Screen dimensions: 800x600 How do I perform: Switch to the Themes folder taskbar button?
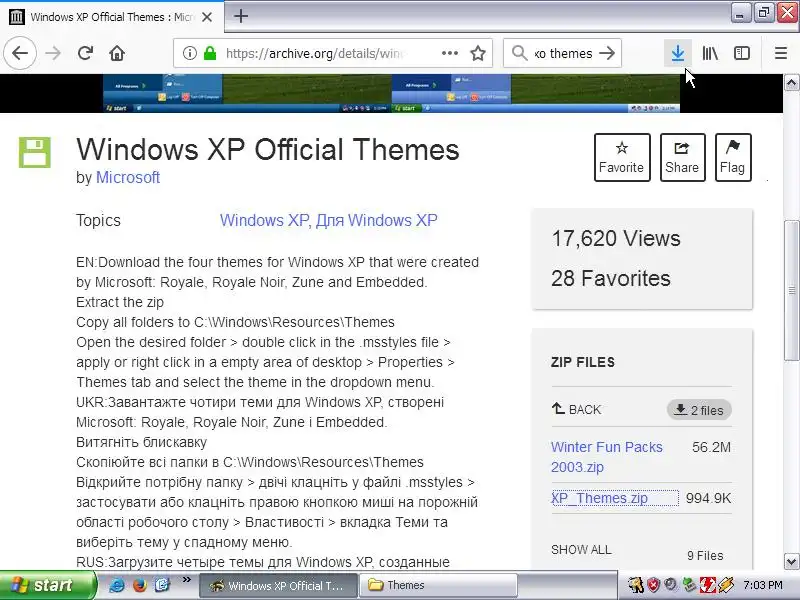tap(439, 586)
